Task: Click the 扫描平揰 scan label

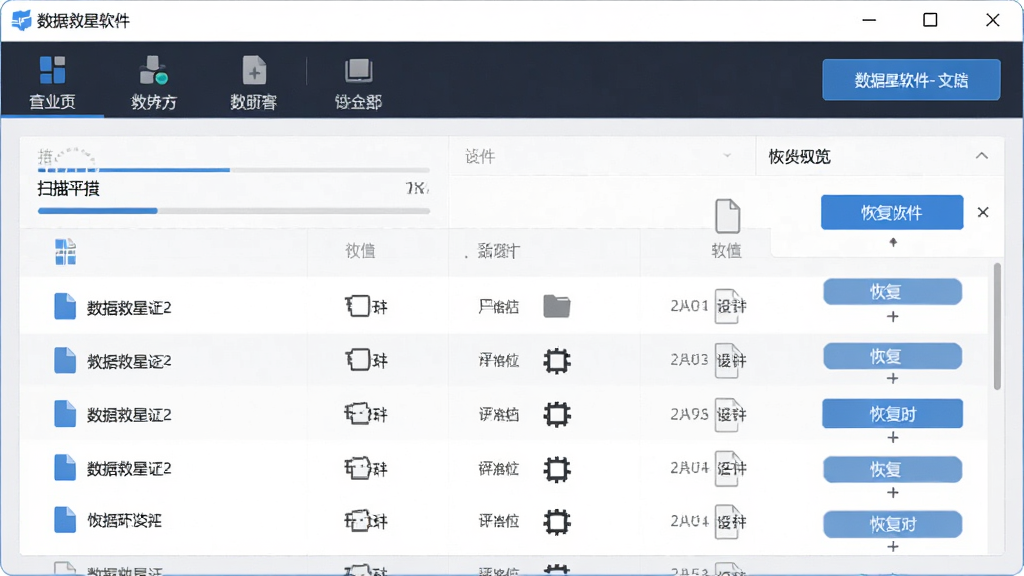Action: click(x=69, y=189)
